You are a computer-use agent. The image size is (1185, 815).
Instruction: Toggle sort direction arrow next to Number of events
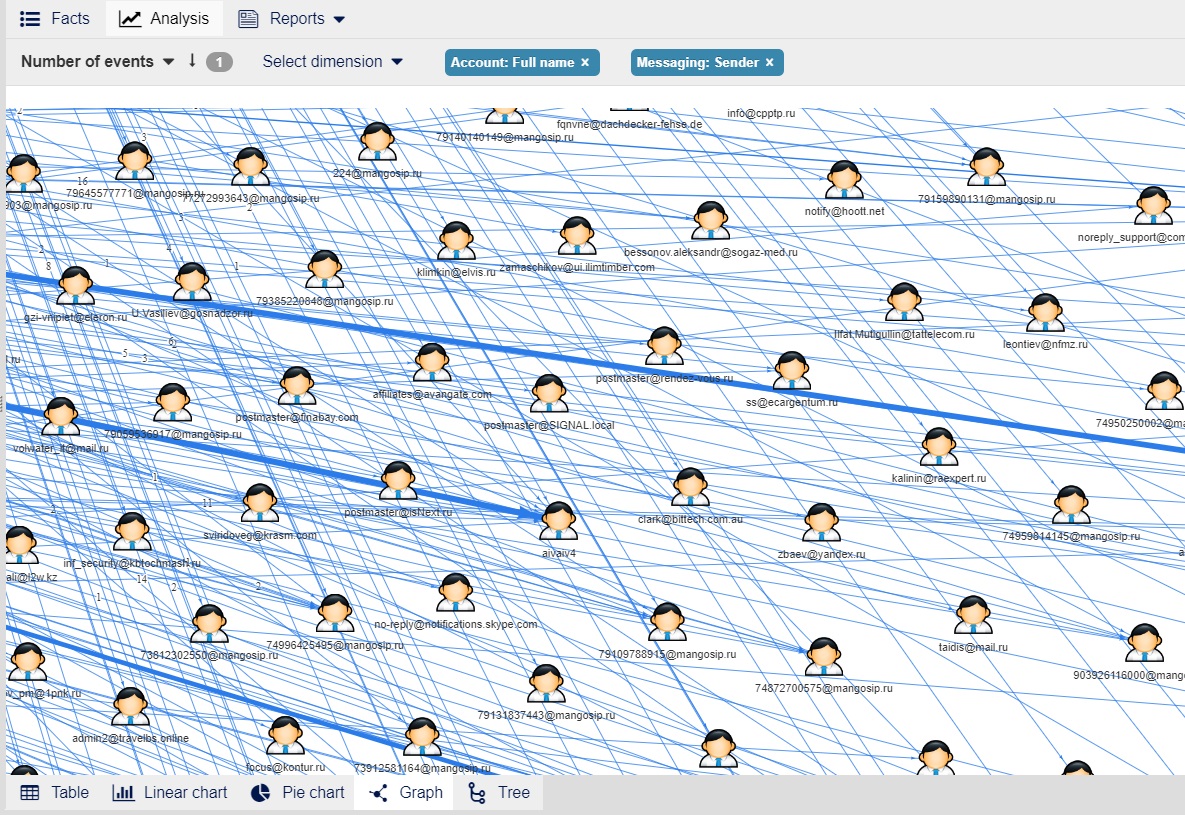[x=192, y=61]
